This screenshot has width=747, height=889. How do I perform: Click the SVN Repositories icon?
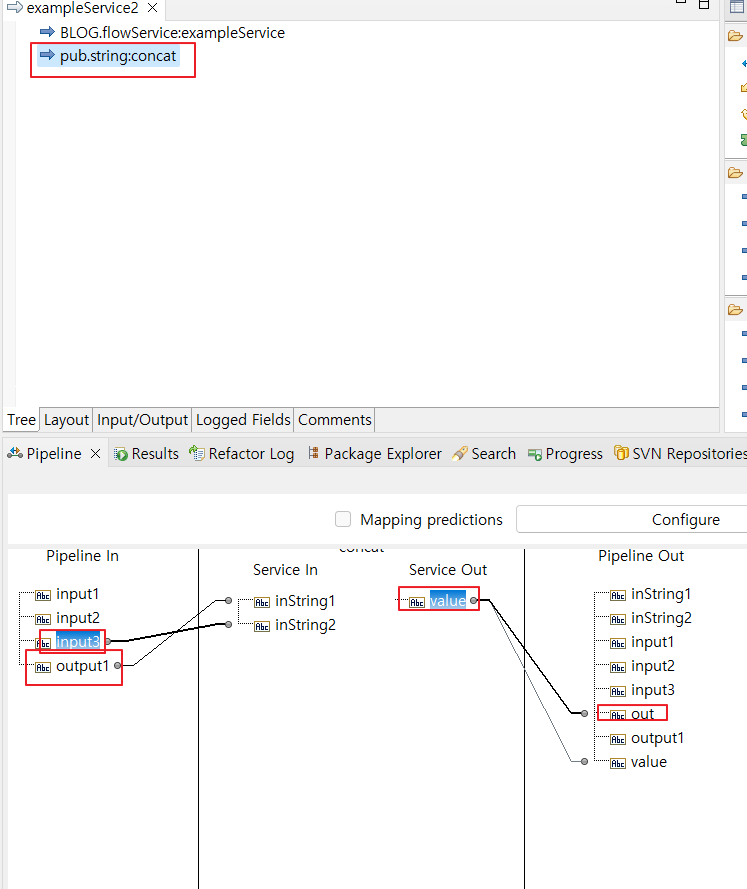pyautogui.click(x=621, y=453)
